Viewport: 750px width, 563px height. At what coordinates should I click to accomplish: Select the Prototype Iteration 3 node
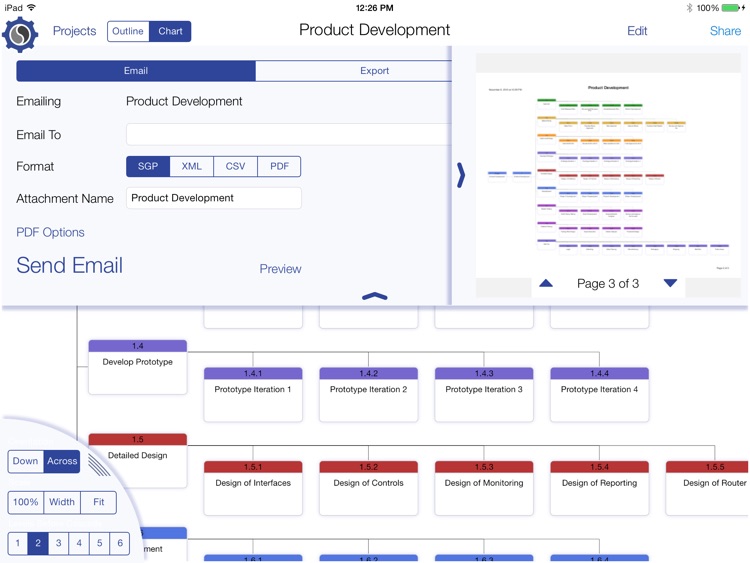pyautogui.click(x=484, y=395)
